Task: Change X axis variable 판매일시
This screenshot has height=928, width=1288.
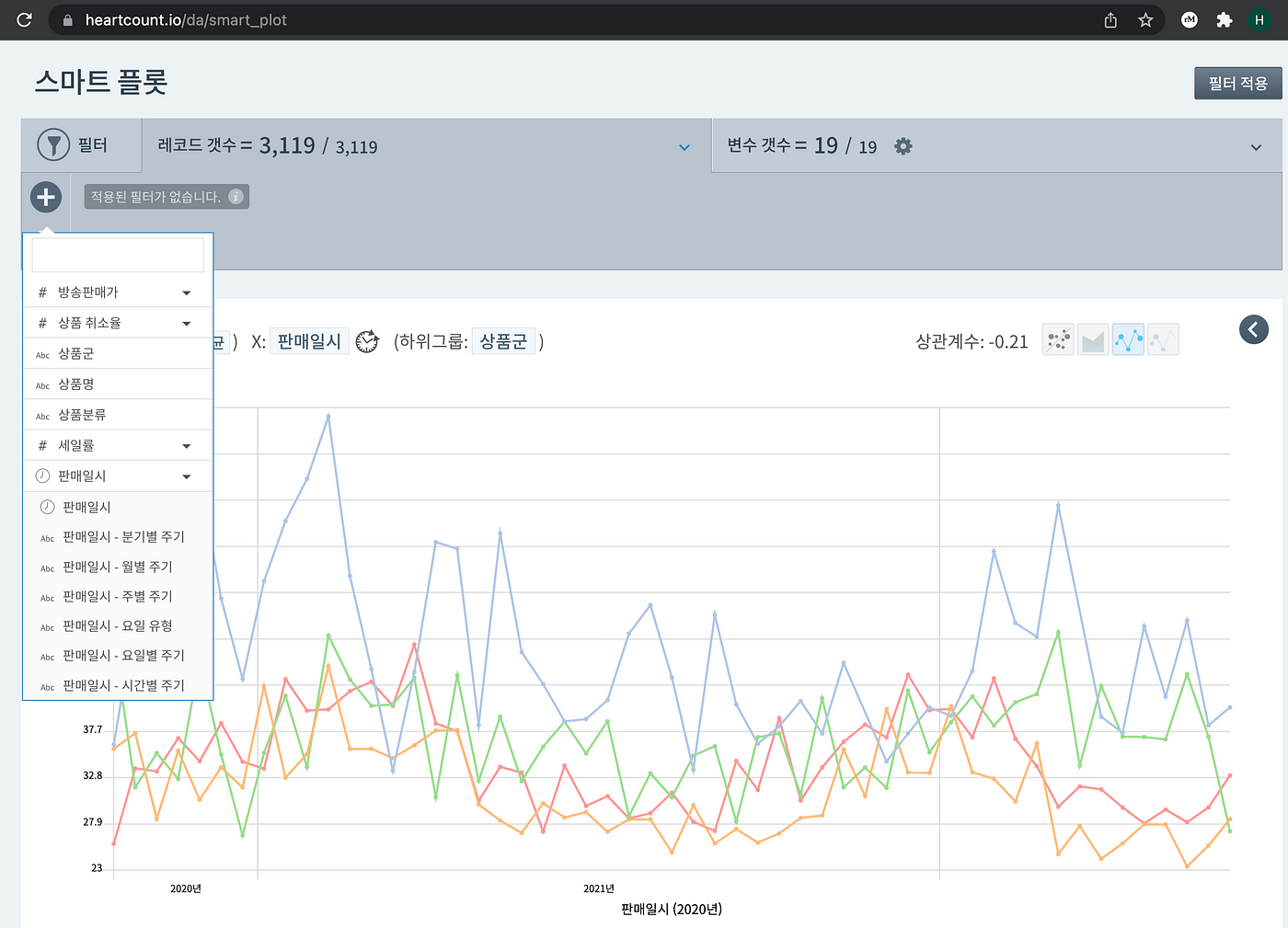Action: [x=309, y=341]
